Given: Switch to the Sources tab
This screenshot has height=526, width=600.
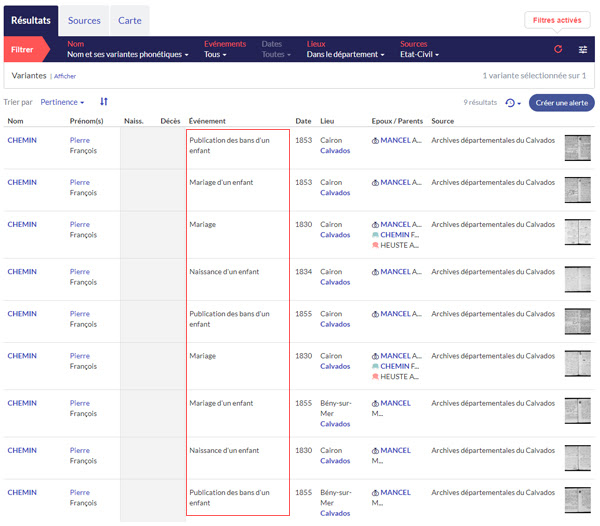Looking at the screenshot, I should [84, 20].
